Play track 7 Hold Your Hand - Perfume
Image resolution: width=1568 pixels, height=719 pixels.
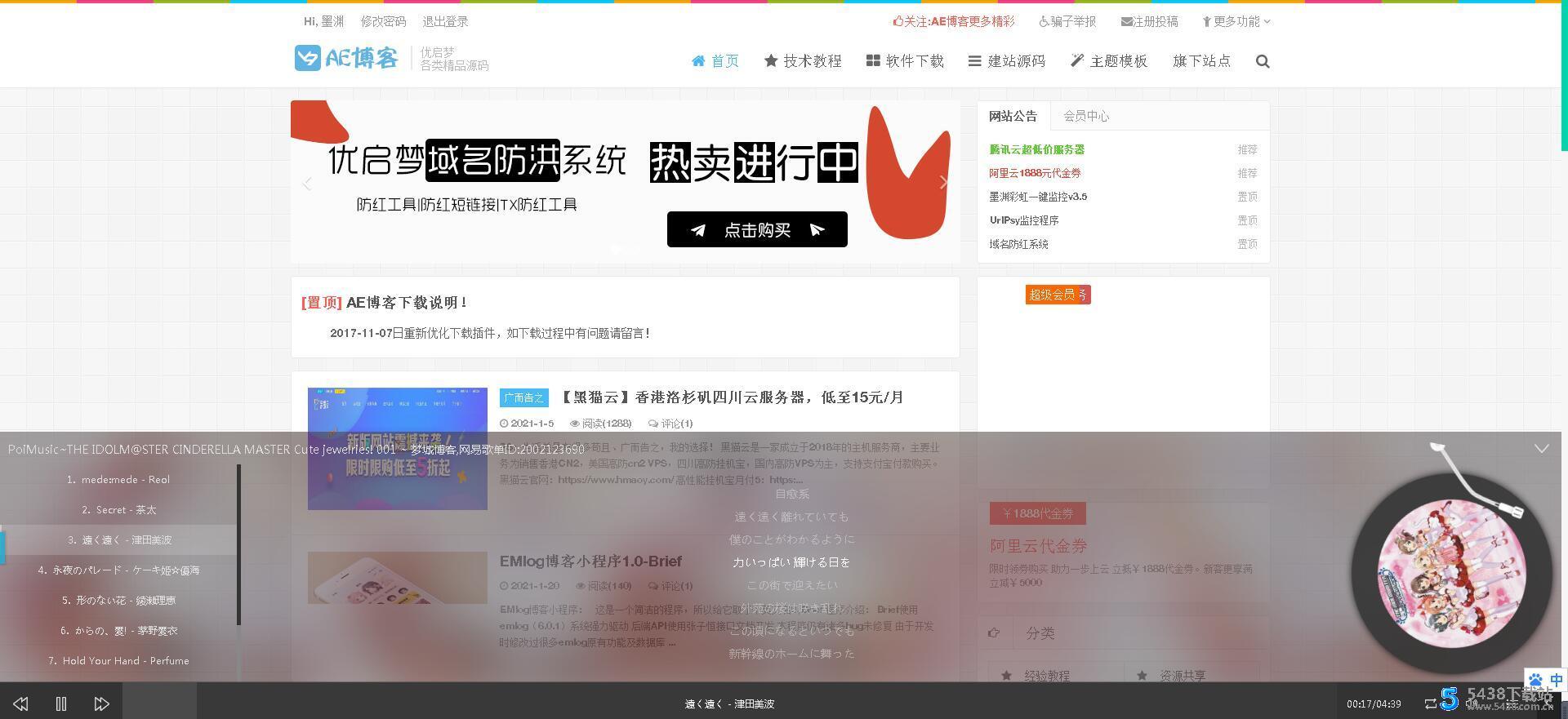point(118,661)
